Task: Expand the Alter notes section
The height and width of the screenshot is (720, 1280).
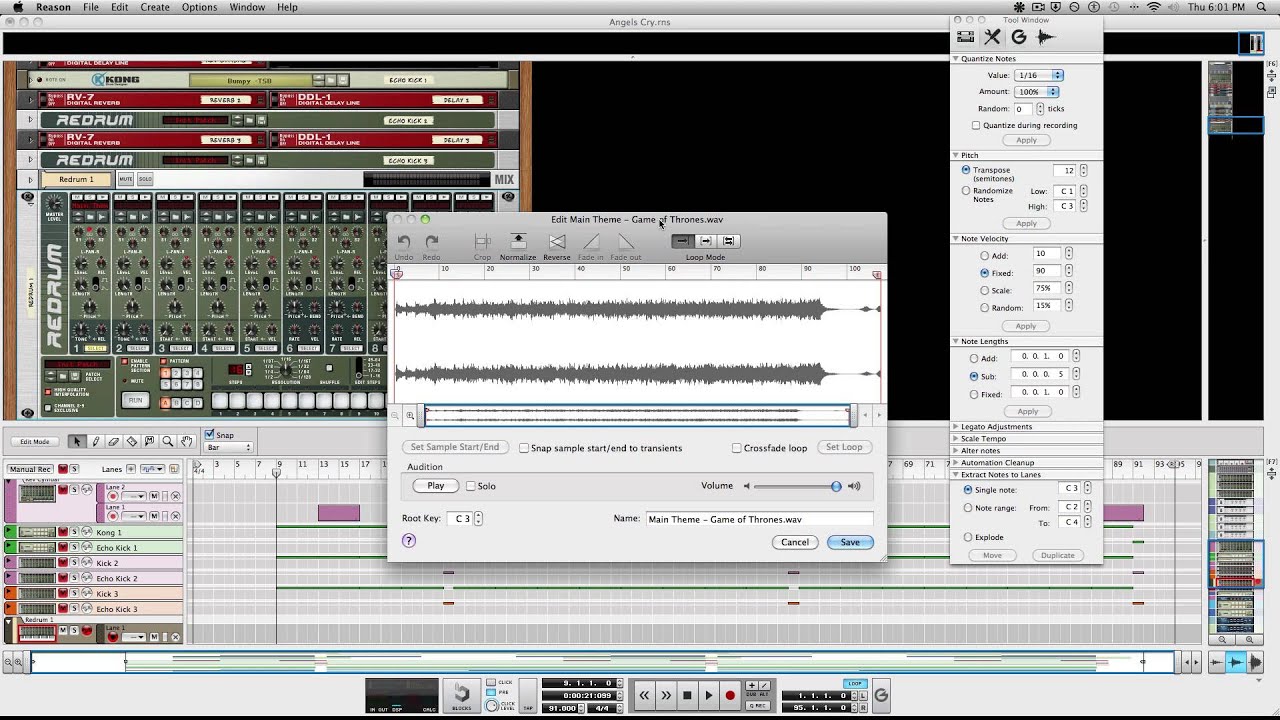Action: pyautogui.click(x=957, y=451)
